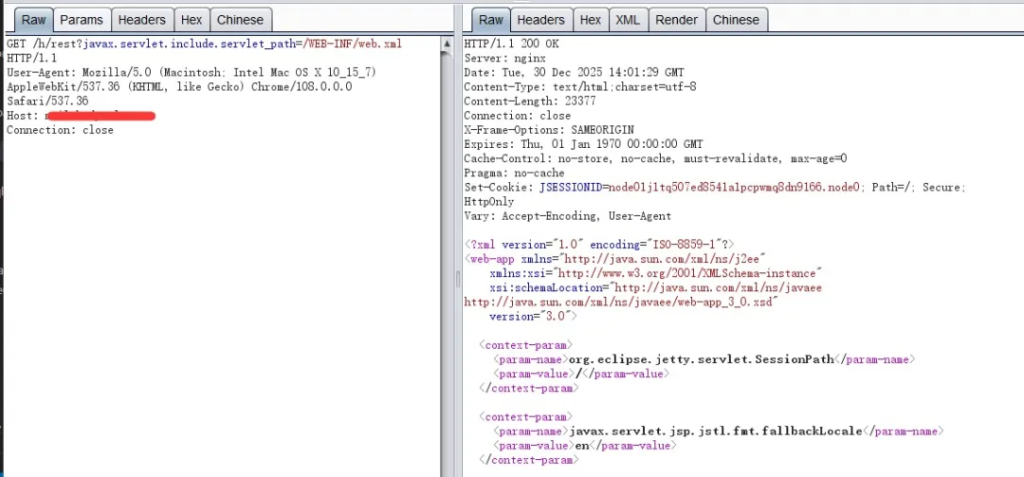Select the request Hex tab
Screen dimensions: 1024x477
click(x=189, y=19)
